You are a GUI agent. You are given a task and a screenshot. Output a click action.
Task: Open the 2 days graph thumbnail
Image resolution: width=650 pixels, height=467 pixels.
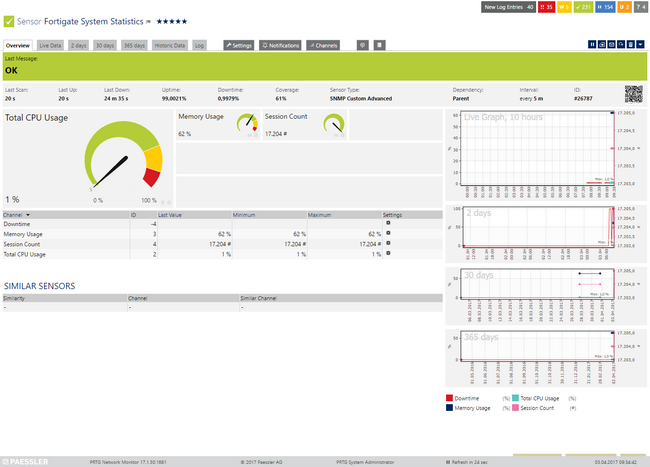tap(546, 233)
